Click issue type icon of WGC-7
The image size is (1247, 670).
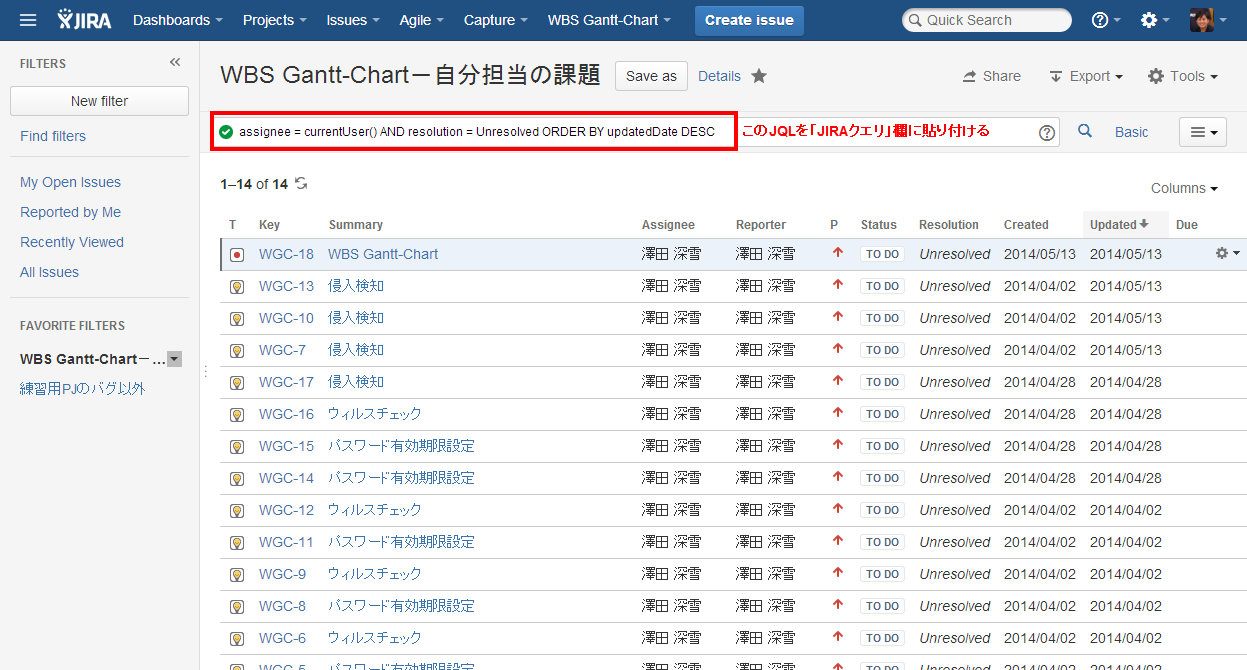pyautogui.click(x=237, y=351)
